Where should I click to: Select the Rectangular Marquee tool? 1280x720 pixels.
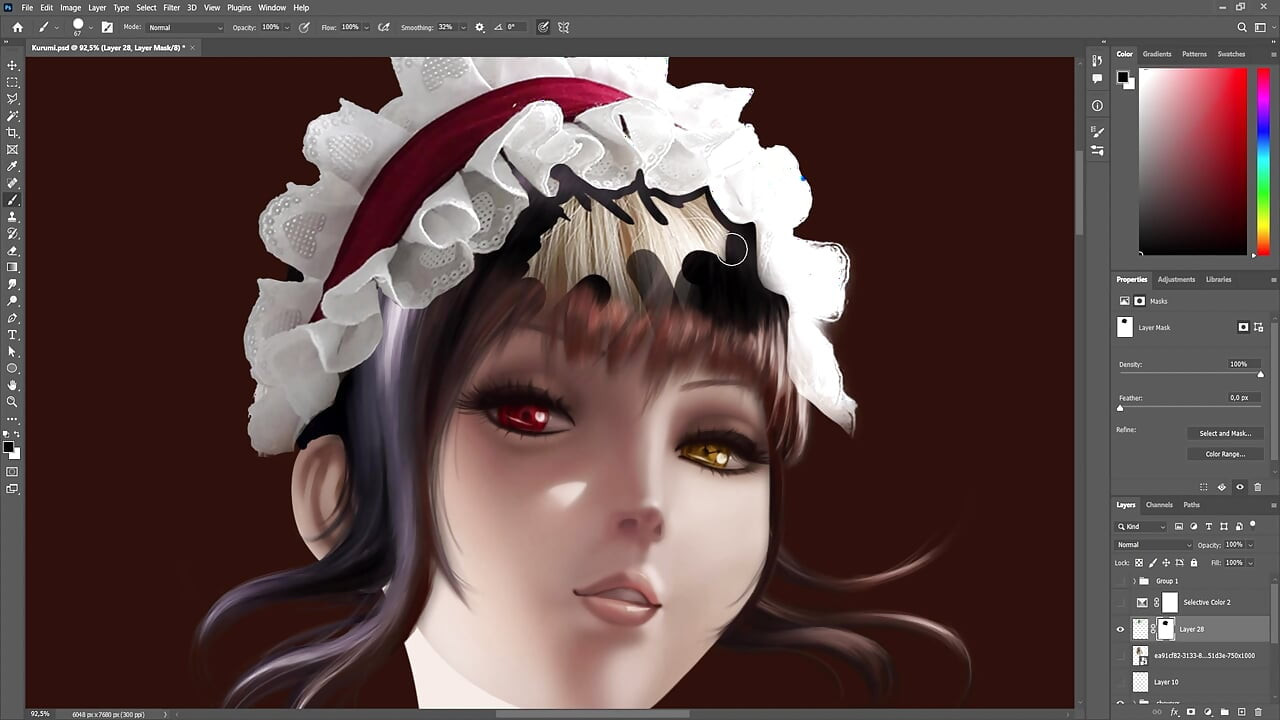tap(13, 82)
